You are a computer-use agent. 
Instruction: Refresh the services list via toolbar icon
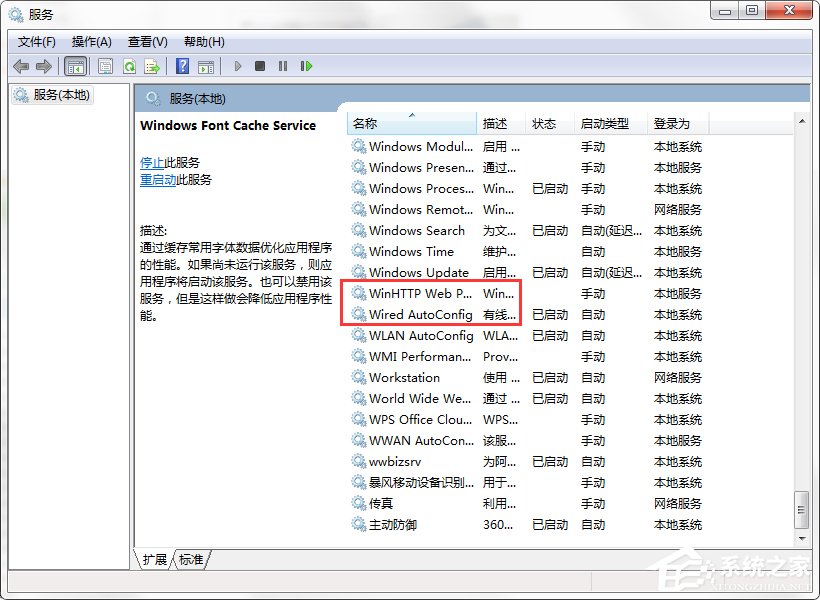[129, 66]
